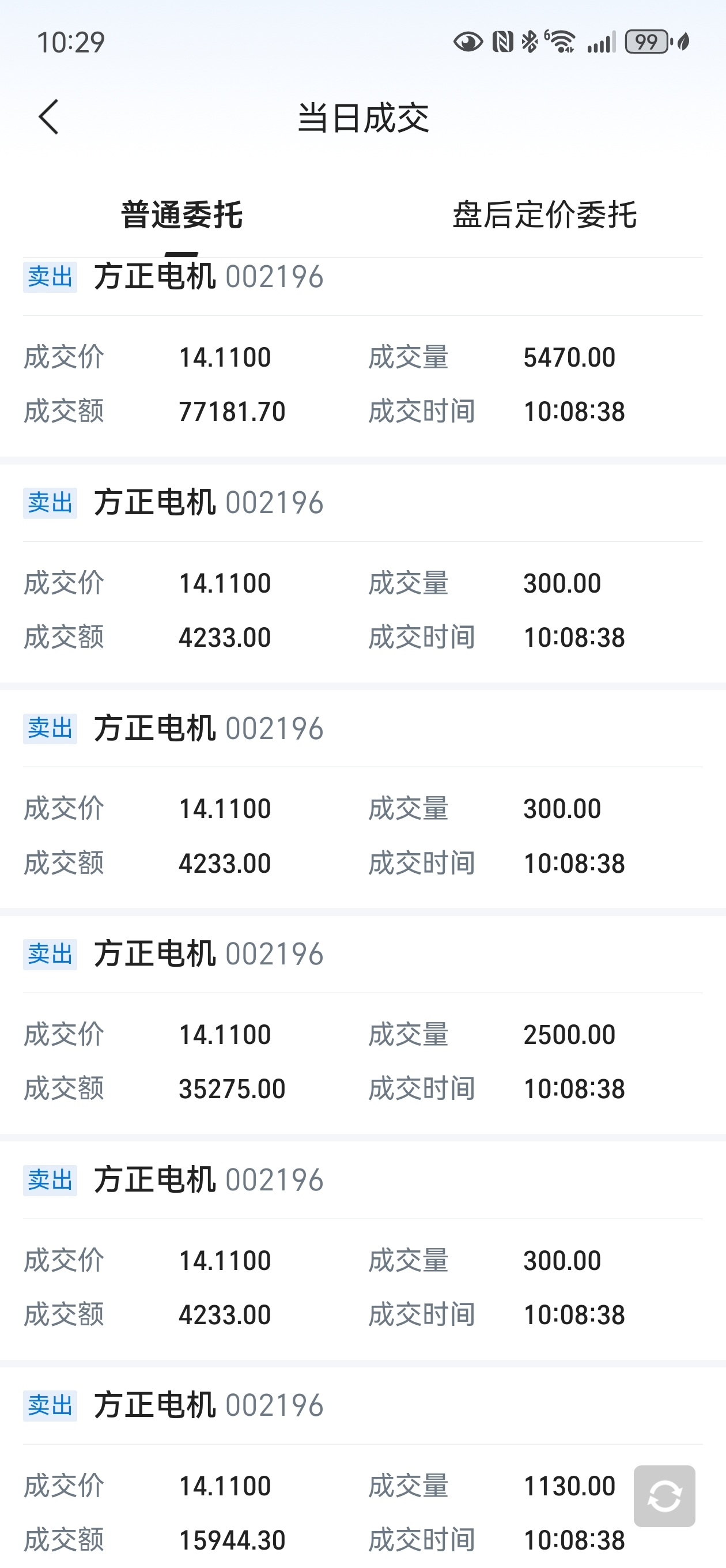Switch to 普通委托 tab

181,215
